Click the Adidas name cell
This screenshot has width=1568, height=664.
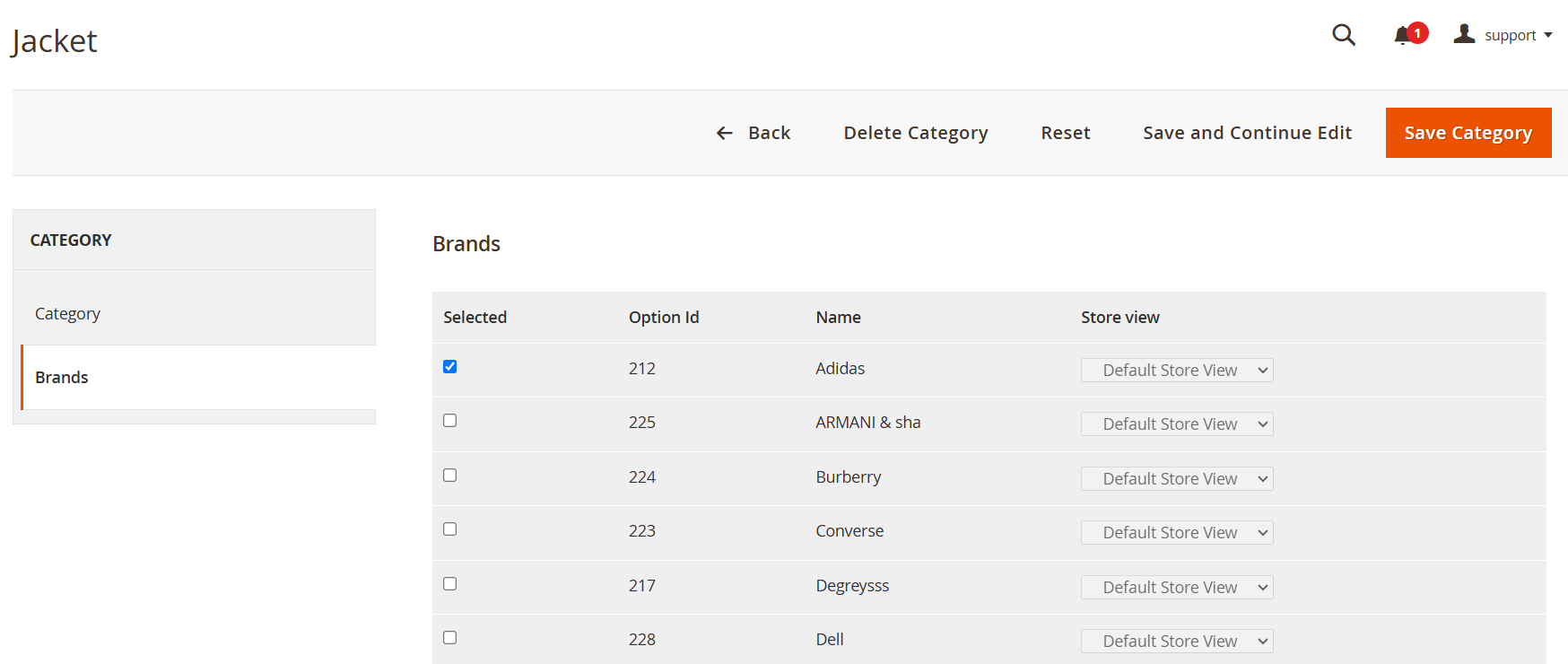[x=841, y=369]
